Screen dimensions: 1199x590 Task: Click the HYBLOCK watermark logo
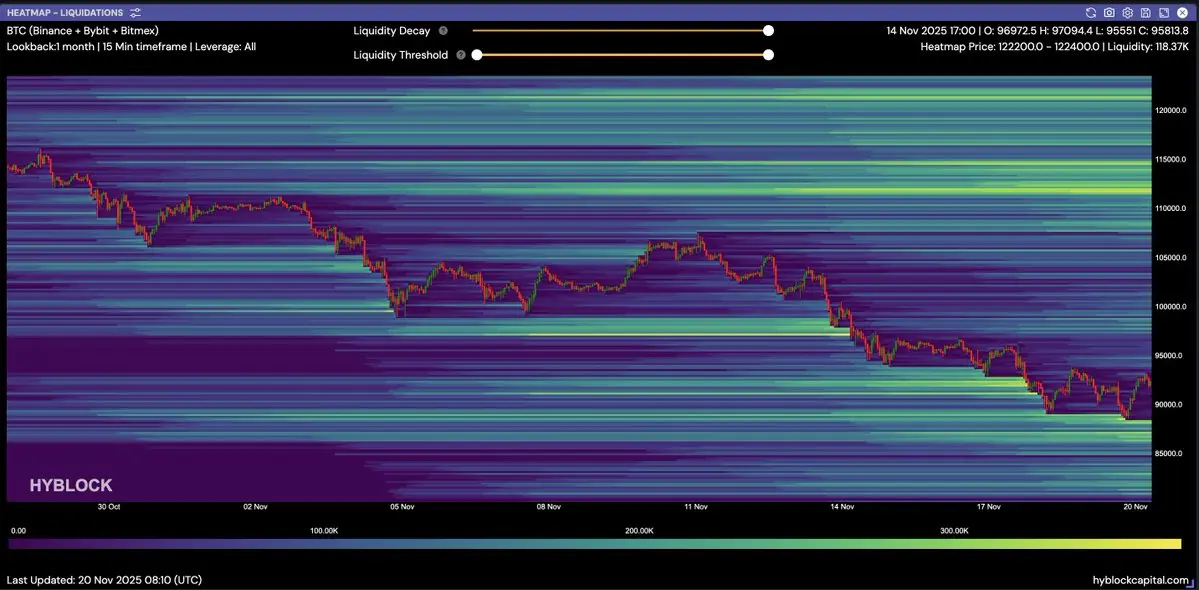[70, 485]
